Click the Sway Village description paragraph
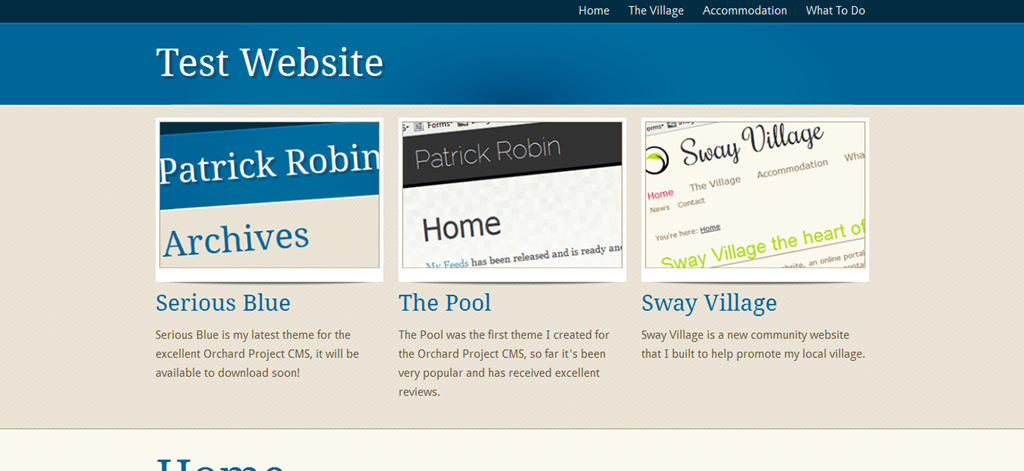This screenshot has width=1024, height=471. [753, 344]
